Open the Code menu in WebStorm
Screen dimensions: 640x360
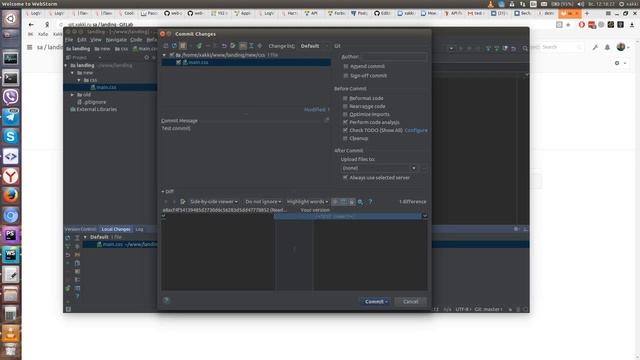[x=136, y=40]
